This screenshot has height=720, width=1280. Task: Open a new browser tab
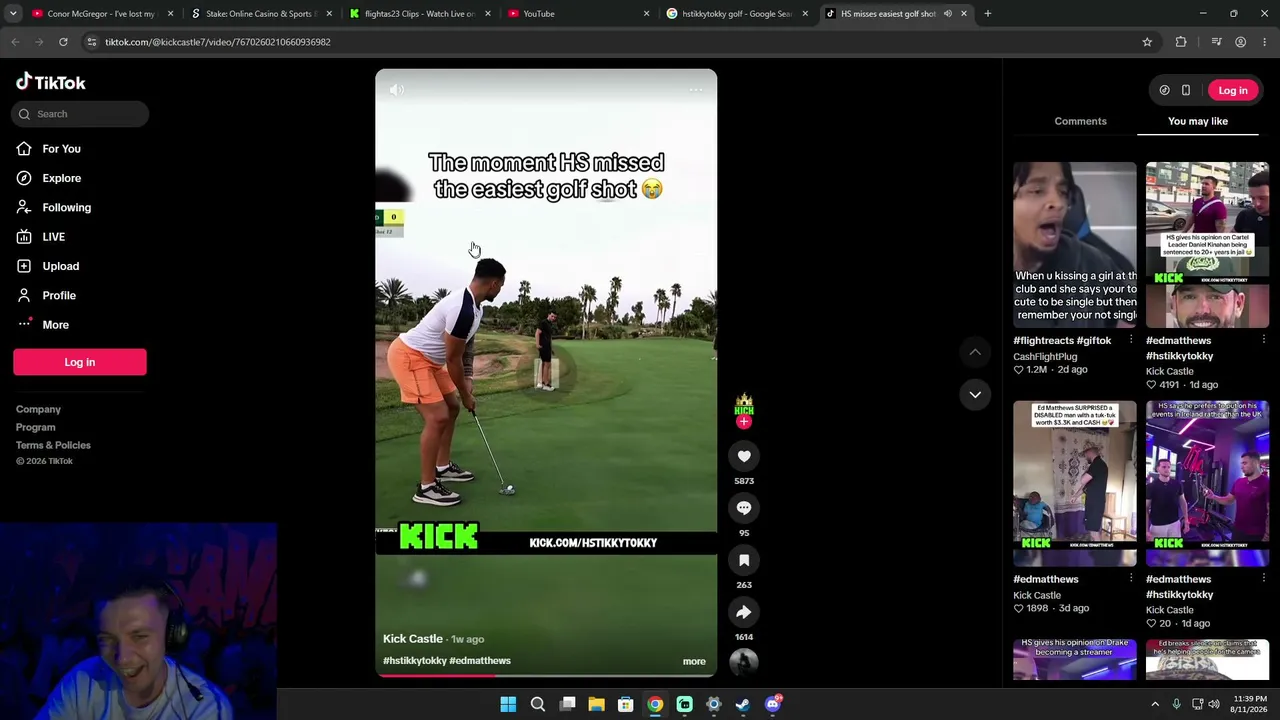[988, 14]
